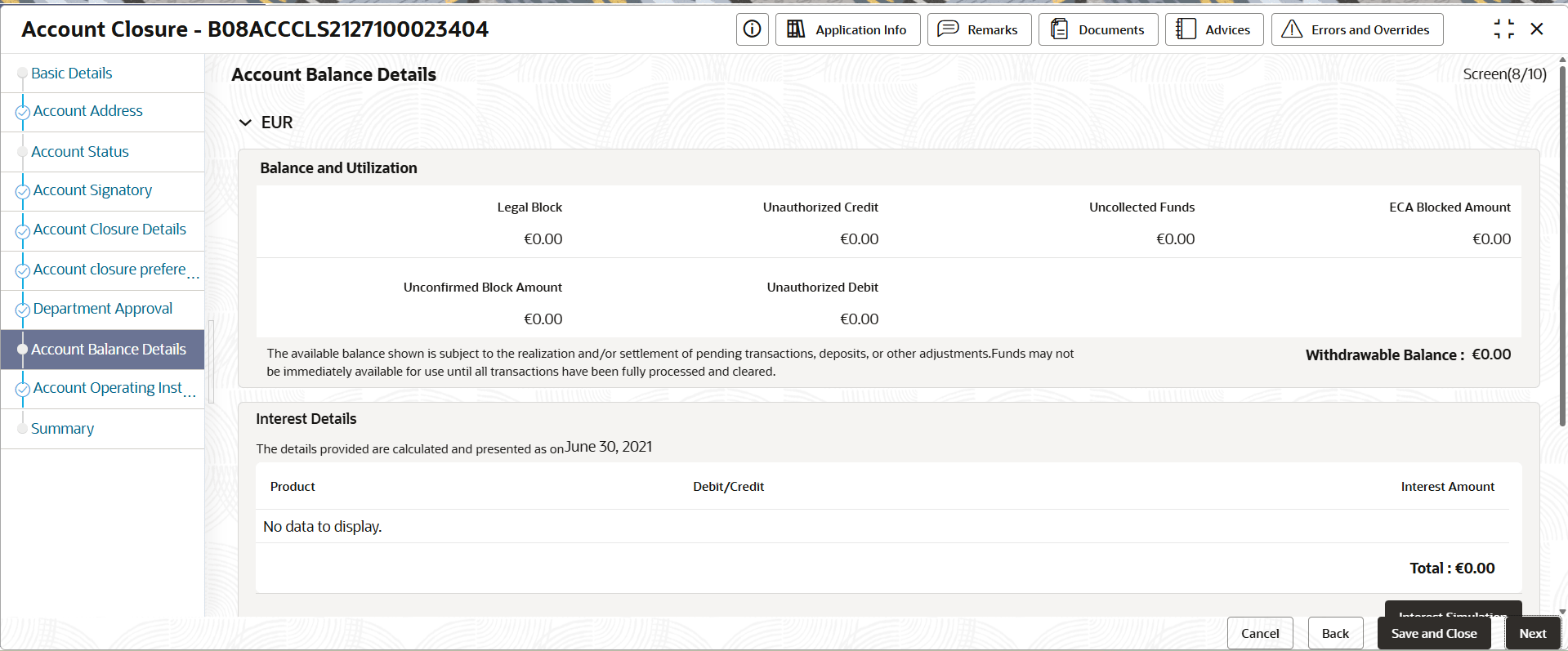
Task: Click the June 30, 2021 date
Action: coord(609,447)
